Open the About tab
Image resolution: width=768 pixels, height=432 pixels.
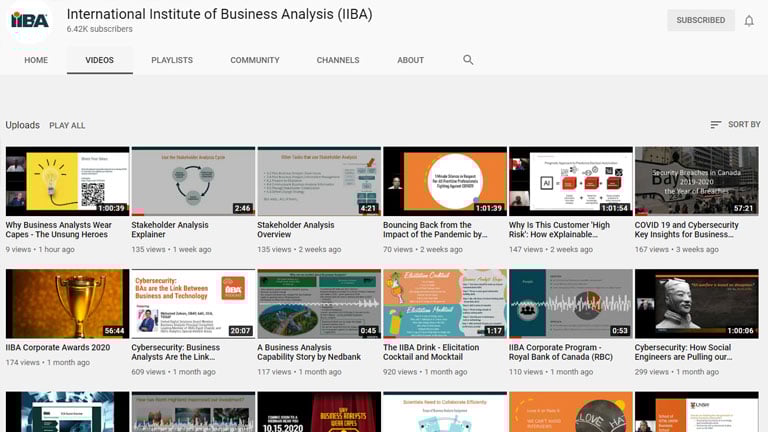click(x=410, y=60)
